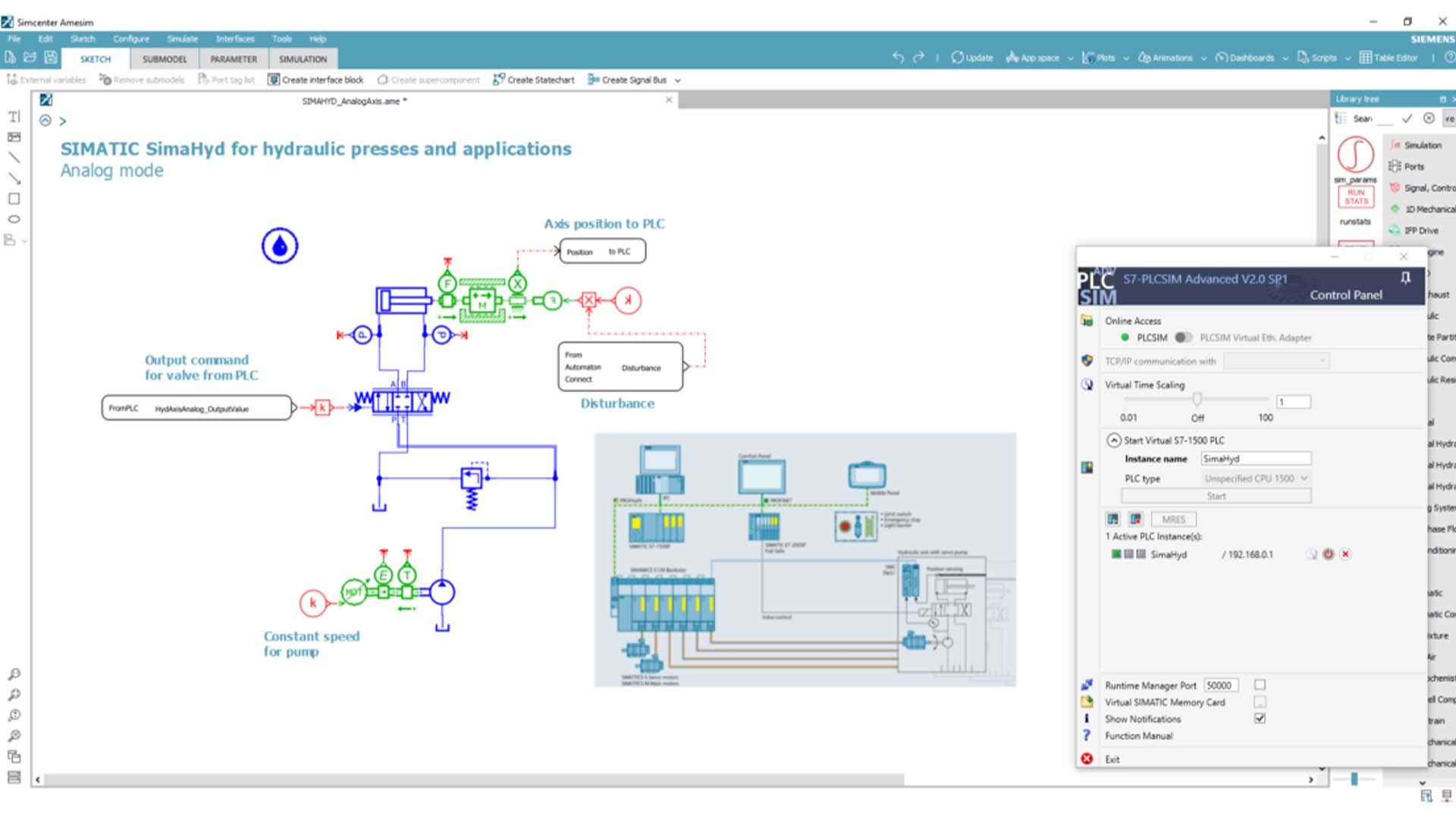Click Create interface block

pyautogui.click(x=317, y=80)
